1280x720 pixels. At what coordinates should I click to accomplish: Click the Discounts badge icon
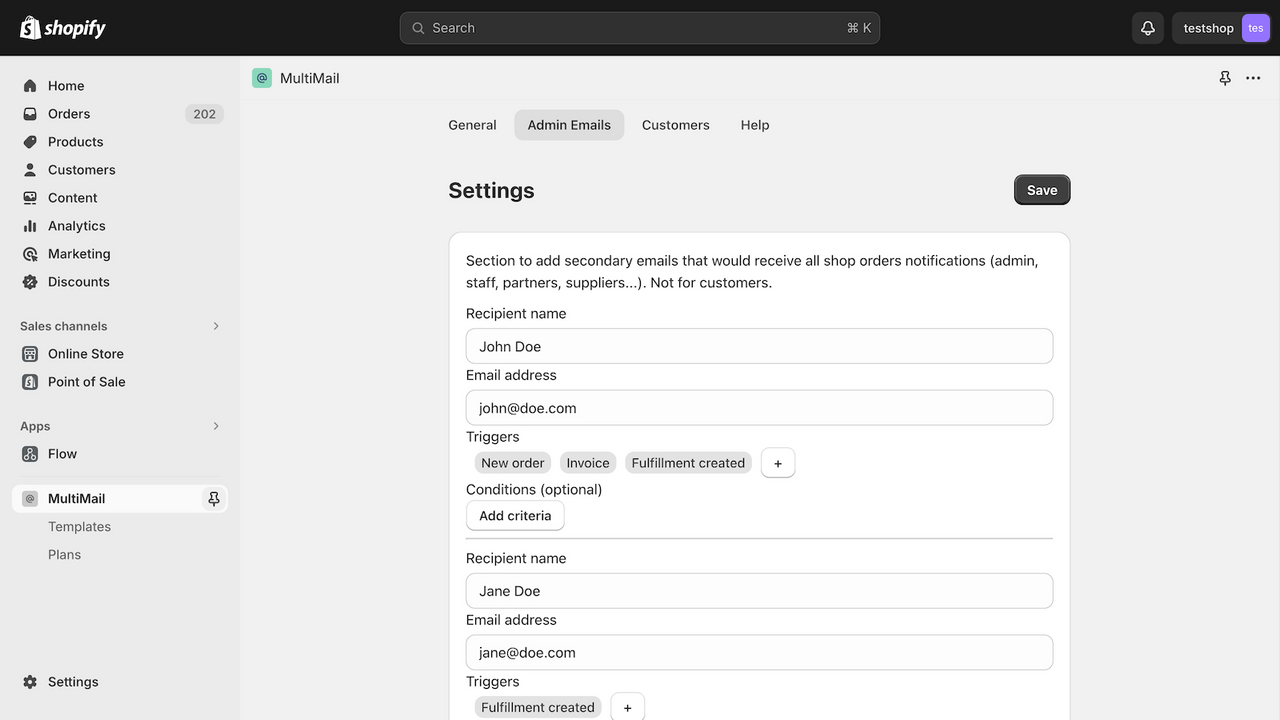click(30, 282)
